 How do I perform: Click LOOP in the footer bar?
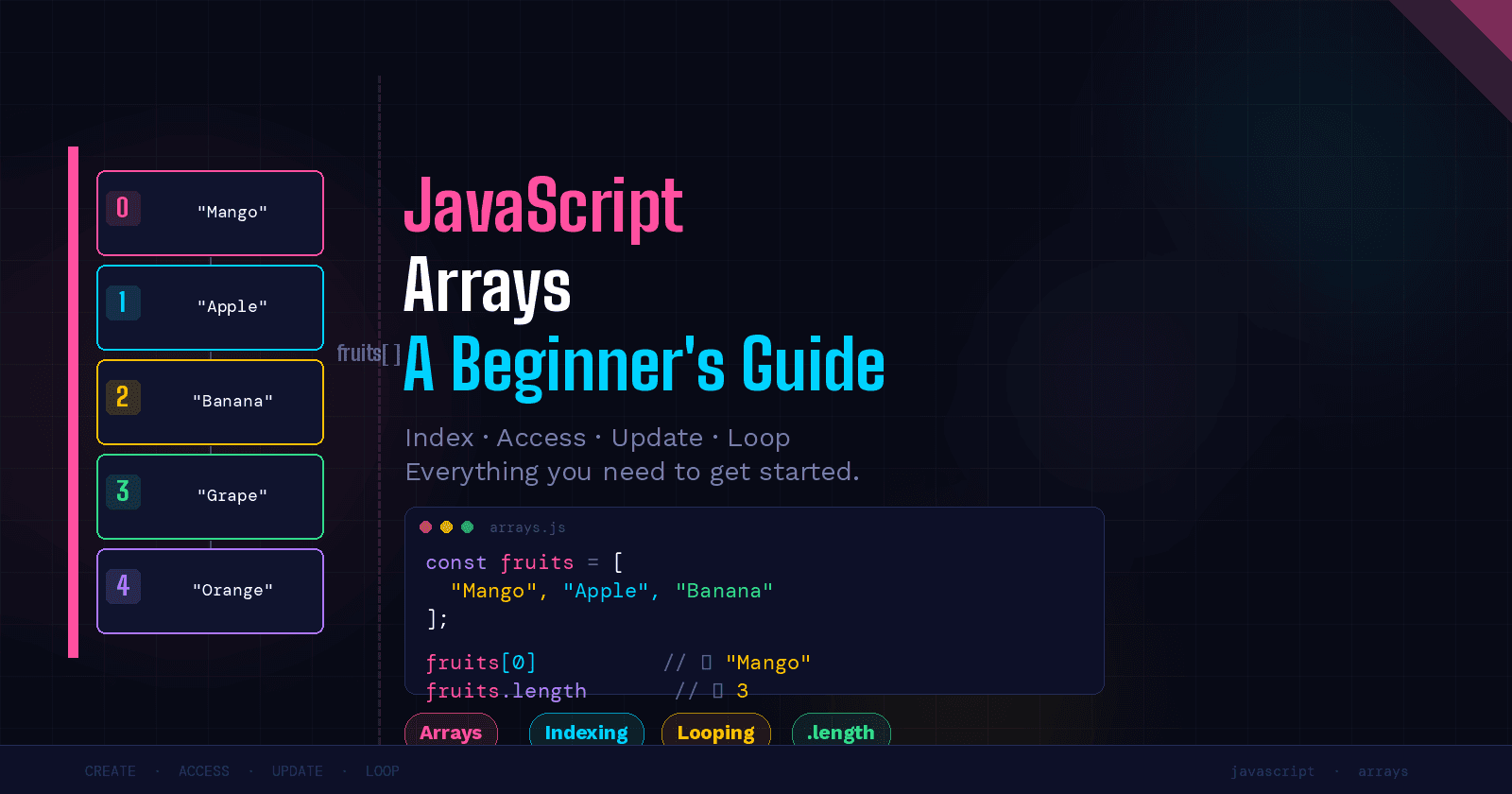point(383,771)
